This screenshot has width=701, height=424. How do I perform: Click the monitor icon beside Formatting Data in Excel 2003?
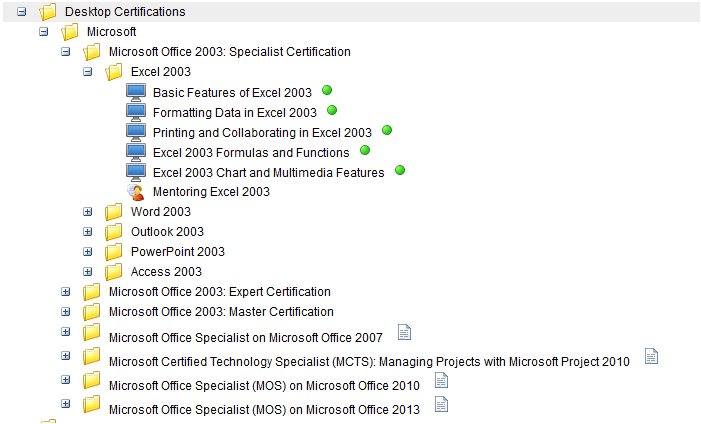click(136, 112)
